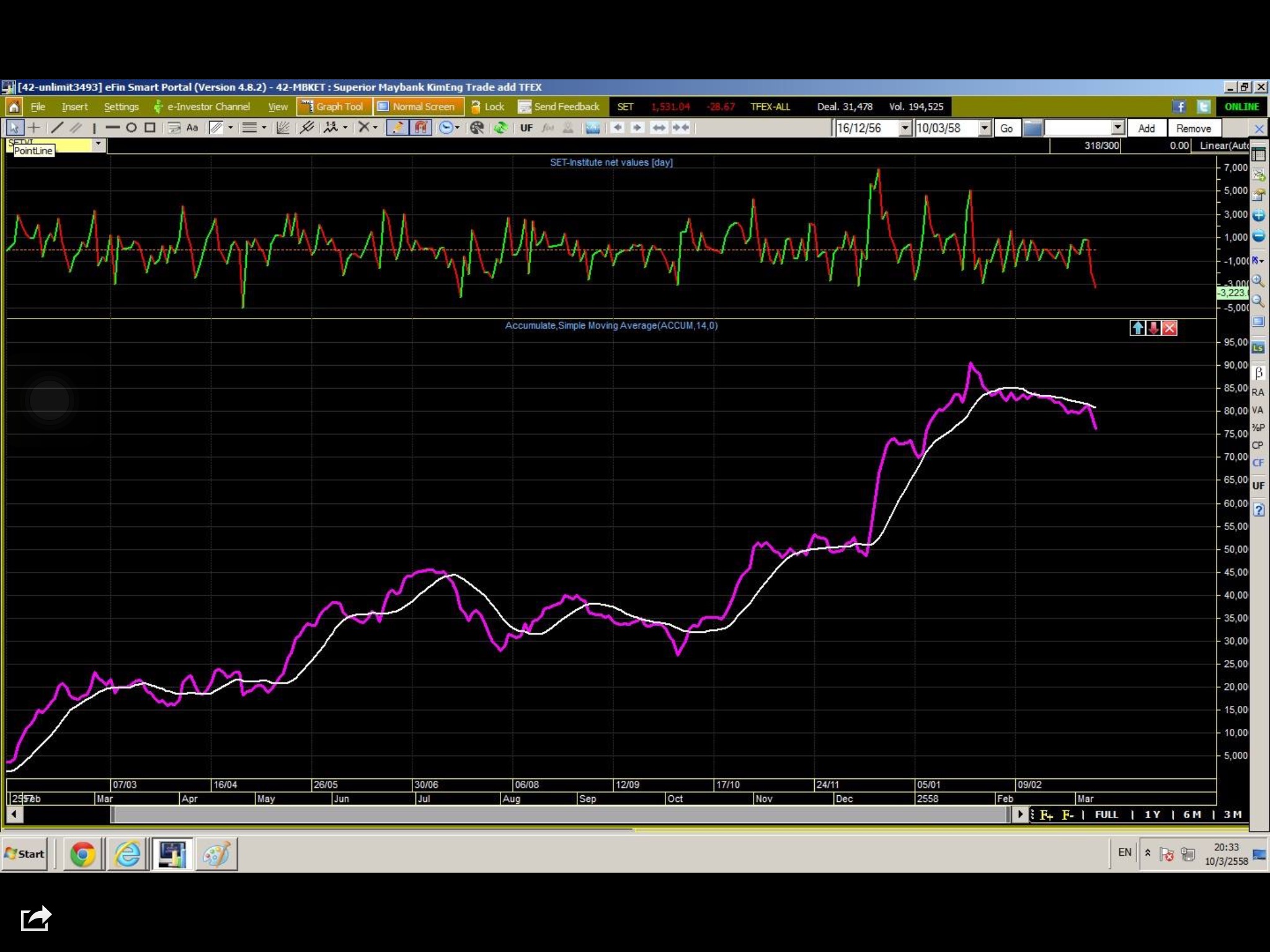Screen dimensions: 1270x952
Task: Toggle the pencil draw mode button
Action: (x=397, y=128)
